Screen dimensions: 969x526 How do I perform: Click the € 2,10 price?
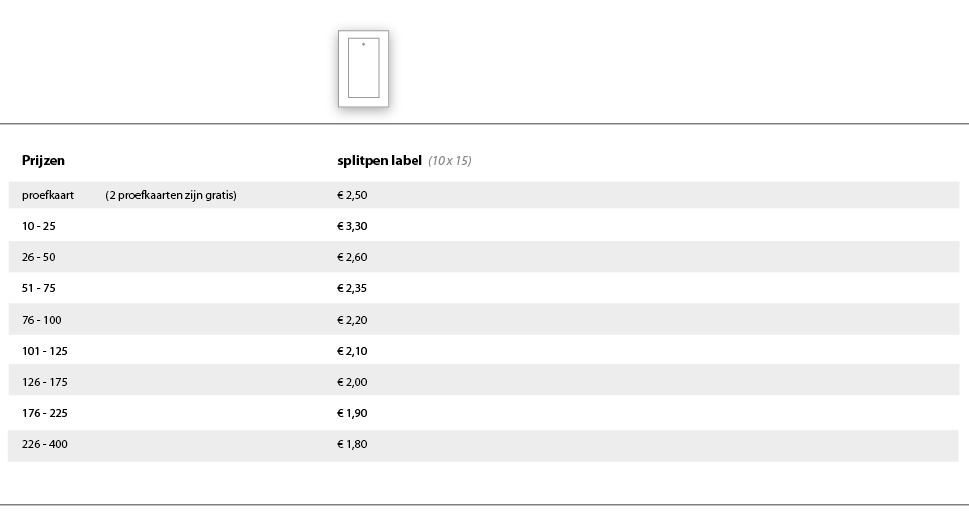352,351
